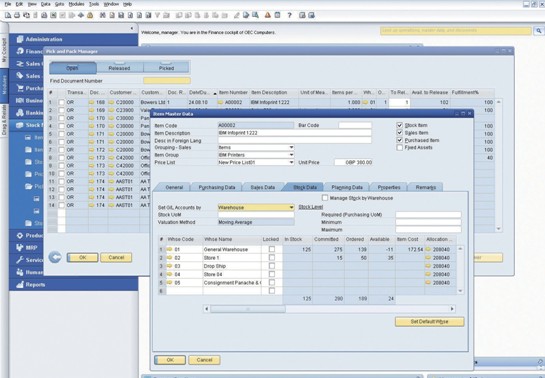545x378 pixels.
Task: Expand the Banking module in main menu
Action: (26, 113)
